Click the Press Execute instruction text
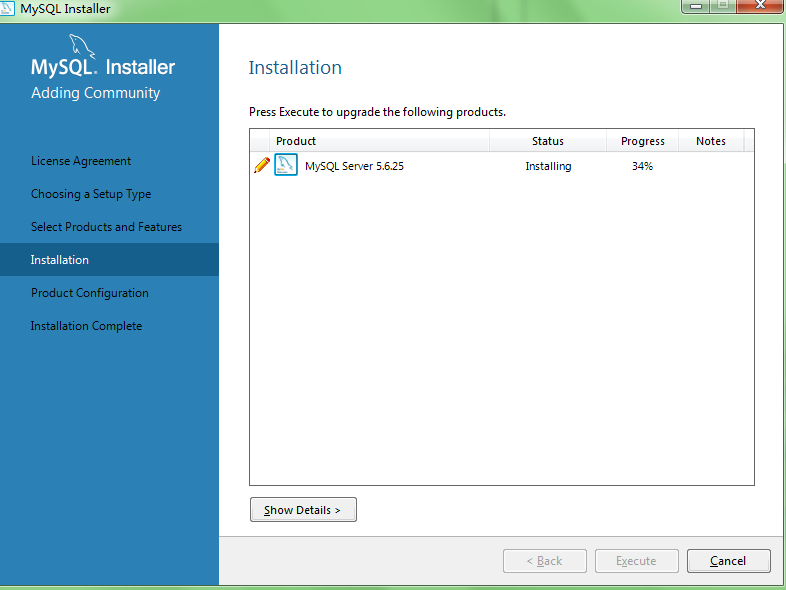 377,112
